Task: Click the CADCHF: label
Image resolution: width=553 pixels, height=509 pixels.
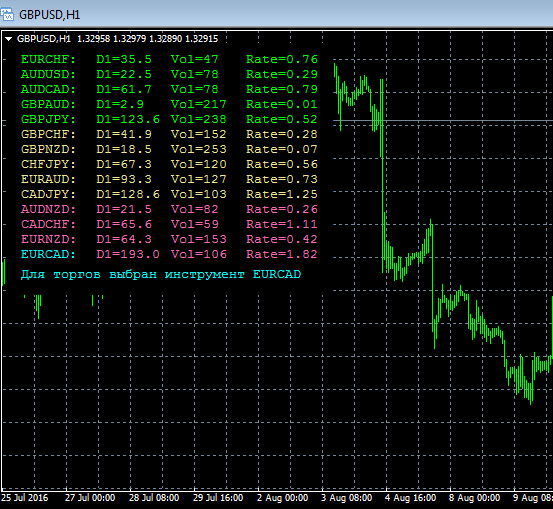Action: pyautogui.click(x=48, y=224)
